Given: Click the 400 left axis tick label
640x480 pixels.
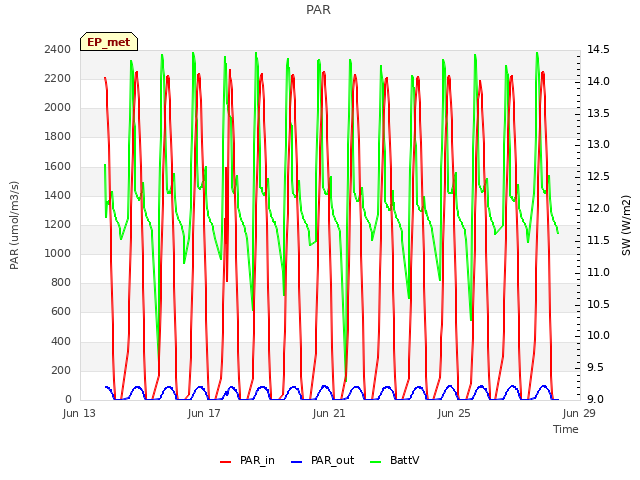Looking at the screenshot, I should click(61, 341).
